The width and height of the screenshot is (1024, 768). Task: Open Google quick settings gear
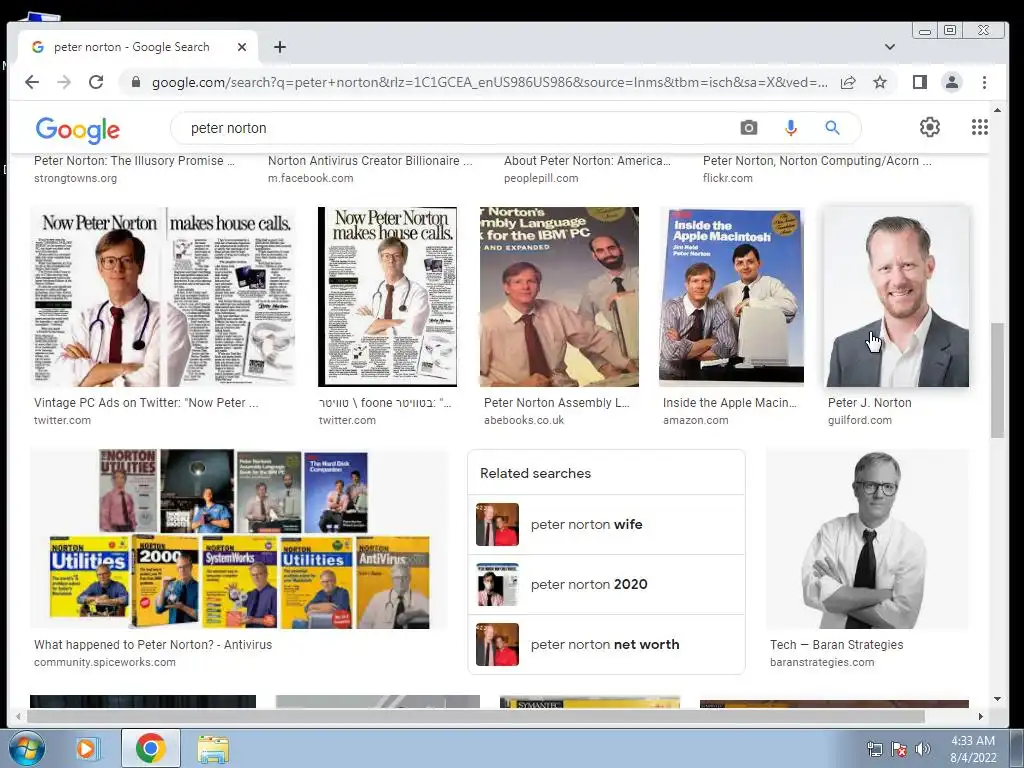[930, 127]
